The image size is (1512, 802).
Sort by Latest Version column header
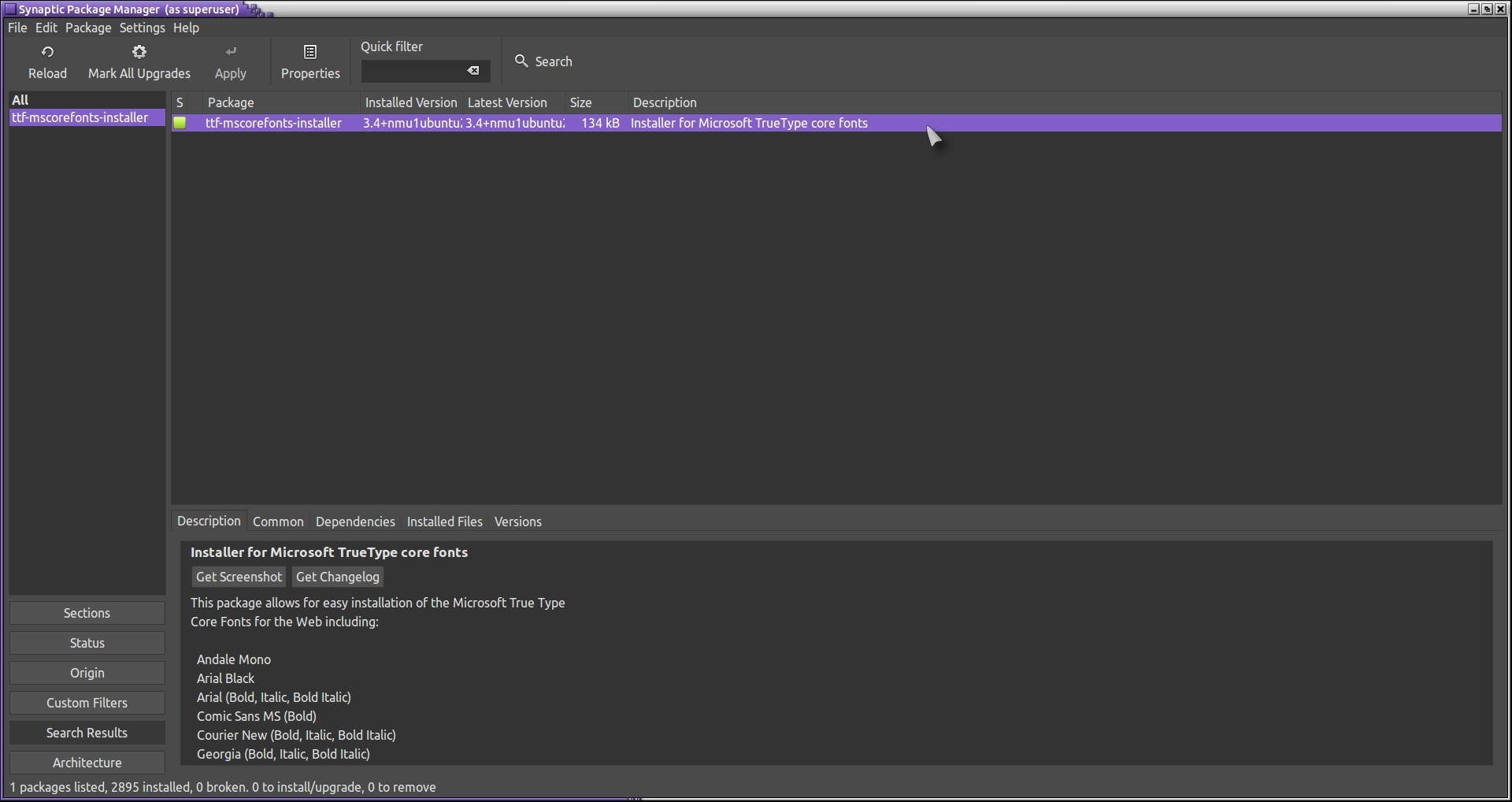[513, 102]
